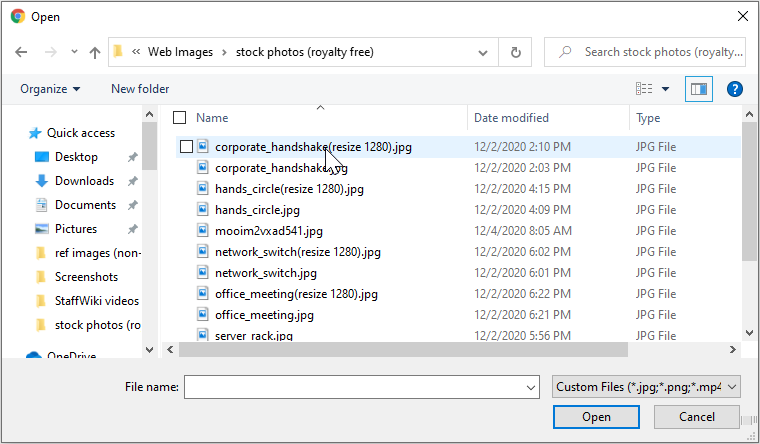Open the Downloads folder in Quick access

tap(84, 181)
